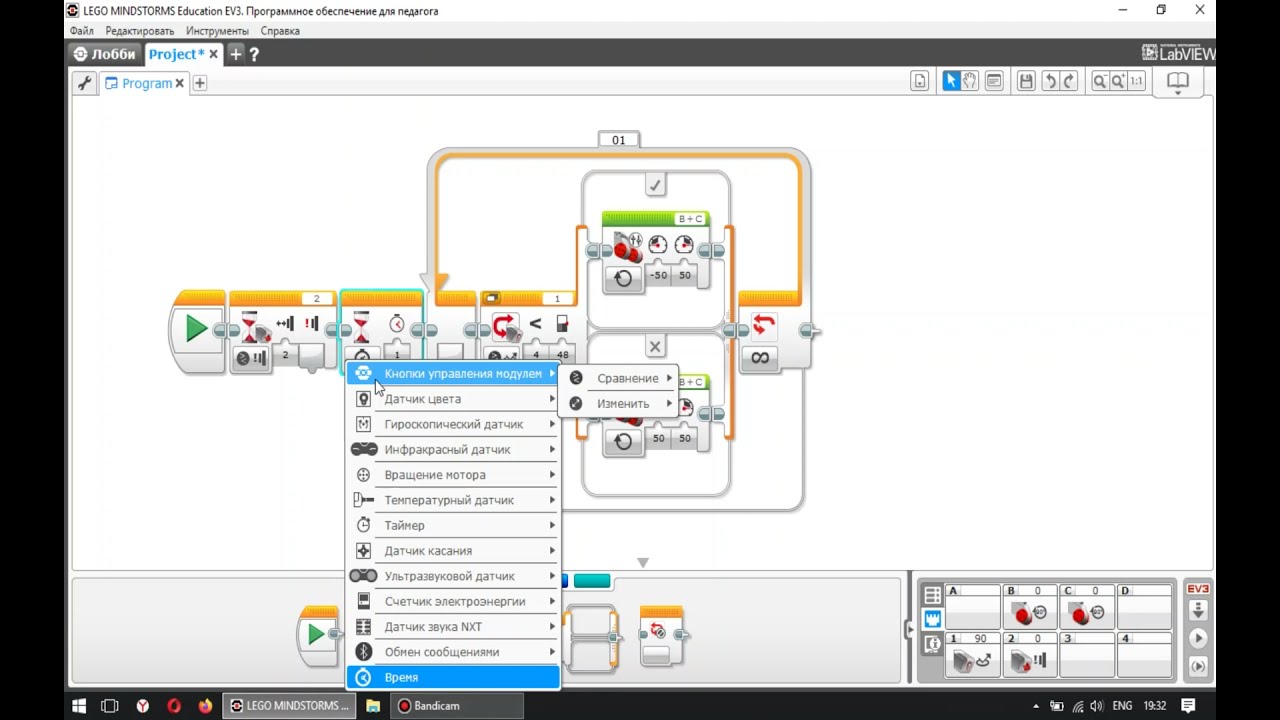Expand Гироскопический датчик submenu
Image resolution: width=1280 pixels, height=720 pixels.
coord(453,424)
